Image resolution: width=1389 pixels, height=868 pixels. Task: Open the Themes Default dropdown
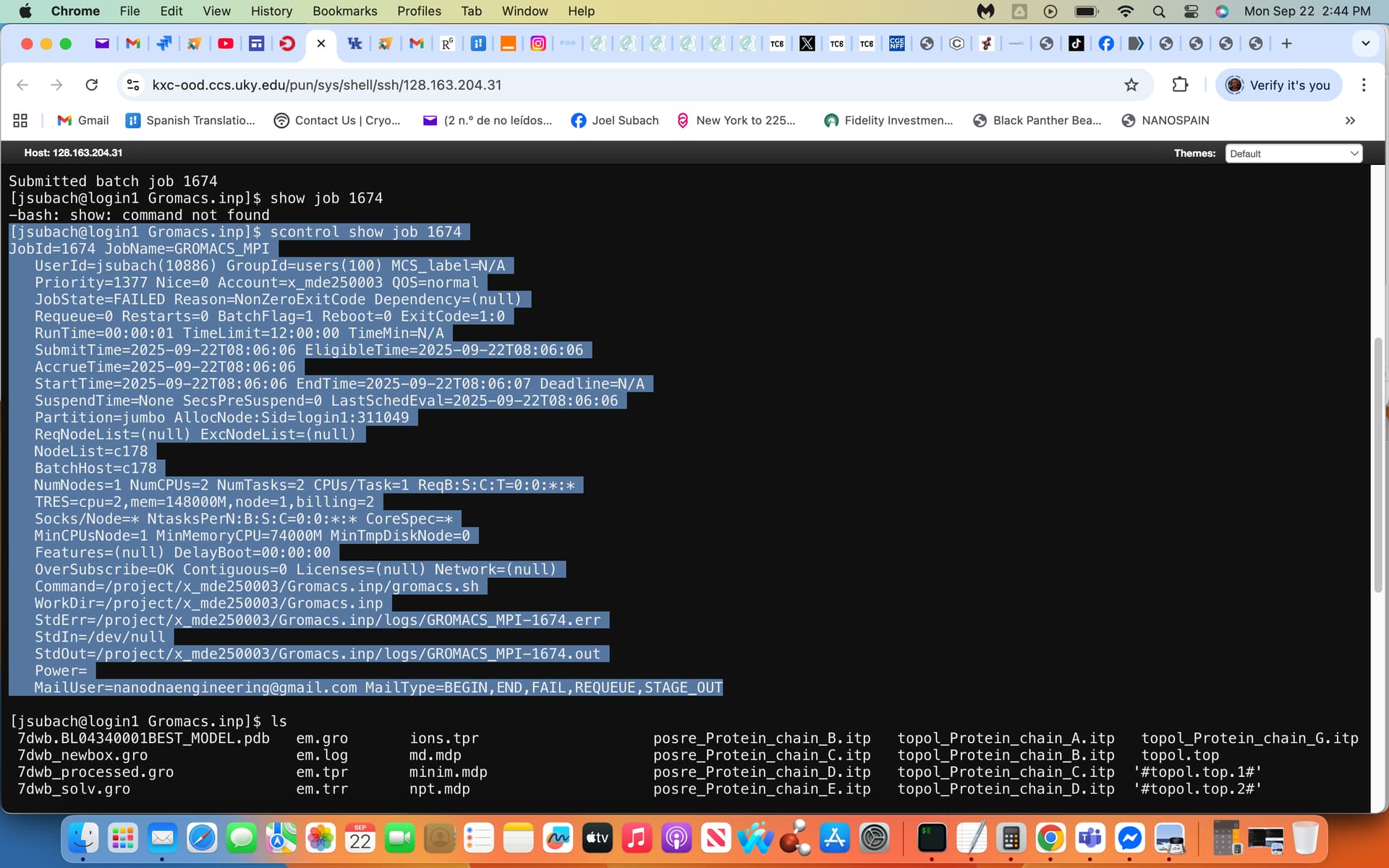(x=1293, y=153)
